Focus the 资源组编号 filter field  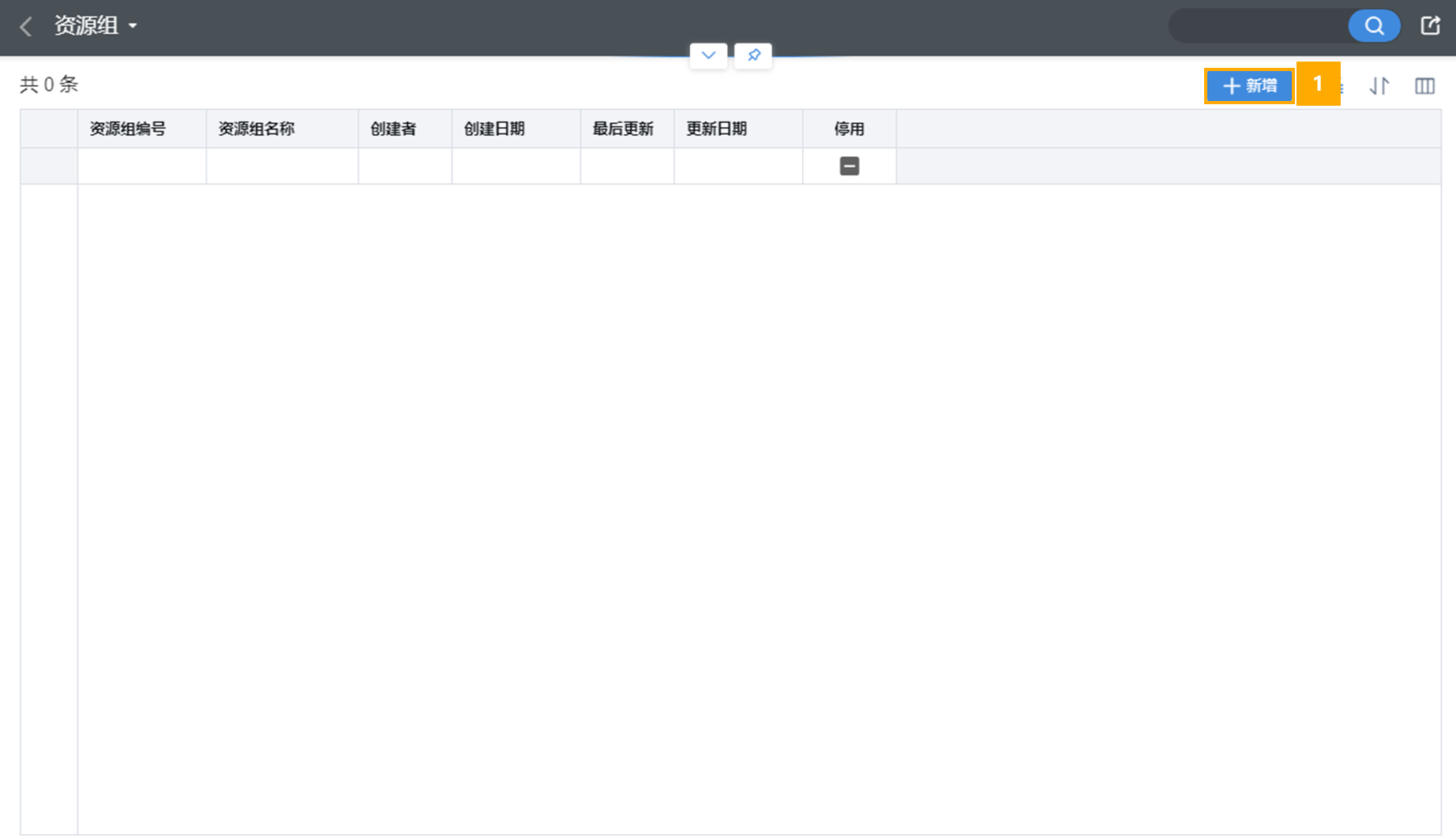click(142, 166)
